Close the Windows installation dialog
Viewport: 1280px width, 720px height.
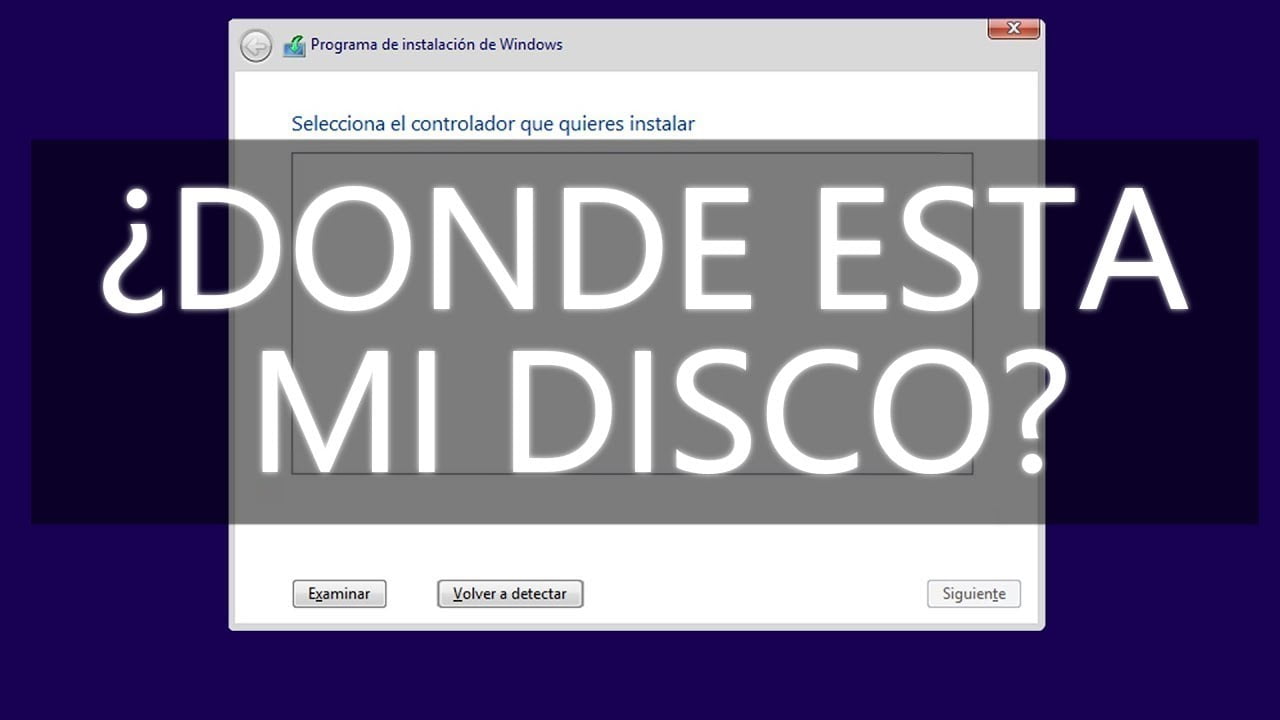tap(1014, 29)
